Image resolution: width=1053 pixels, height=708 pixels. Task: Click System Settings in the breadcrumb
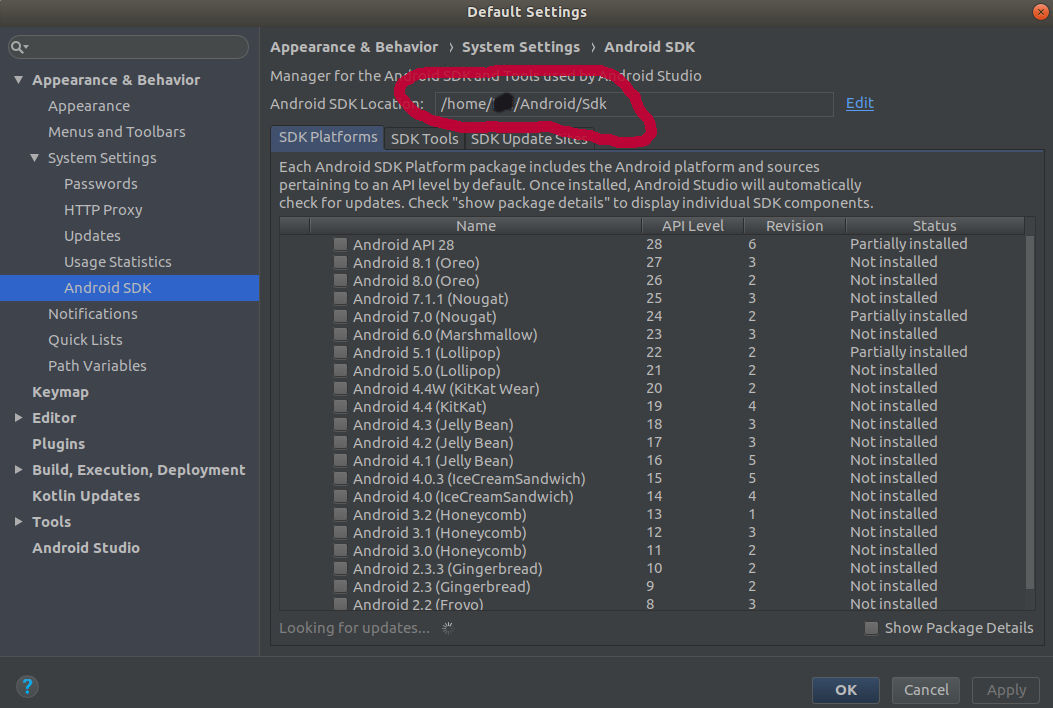point(520,47)
